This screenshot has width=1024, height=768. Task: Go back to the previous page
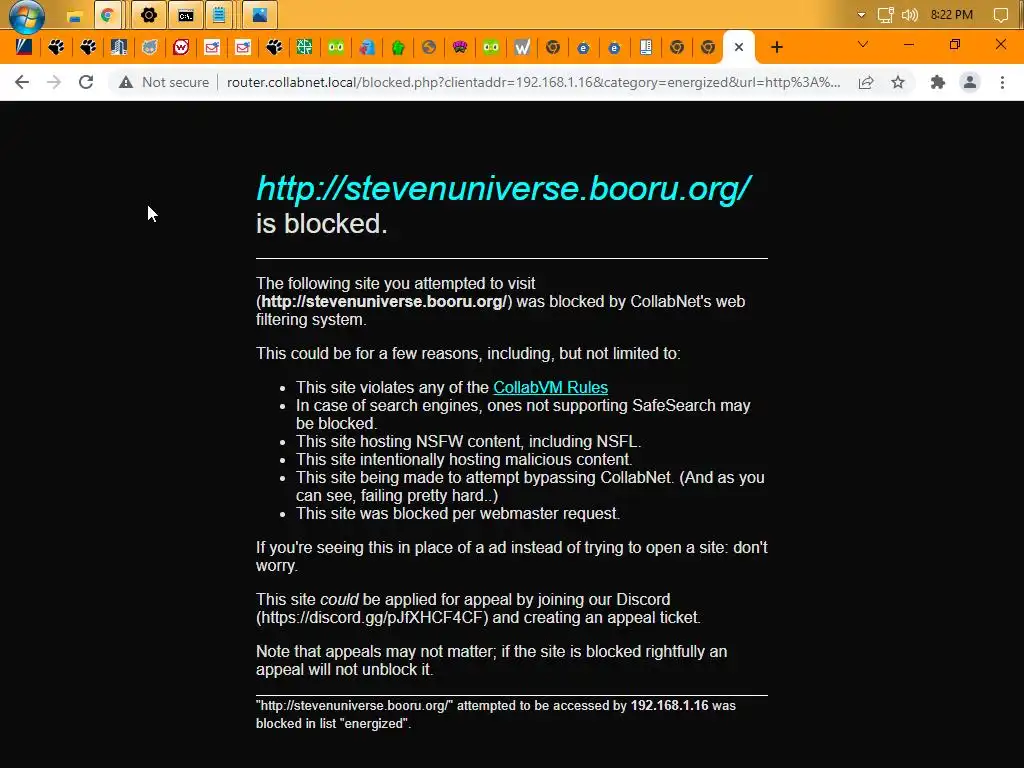[22, 82]
